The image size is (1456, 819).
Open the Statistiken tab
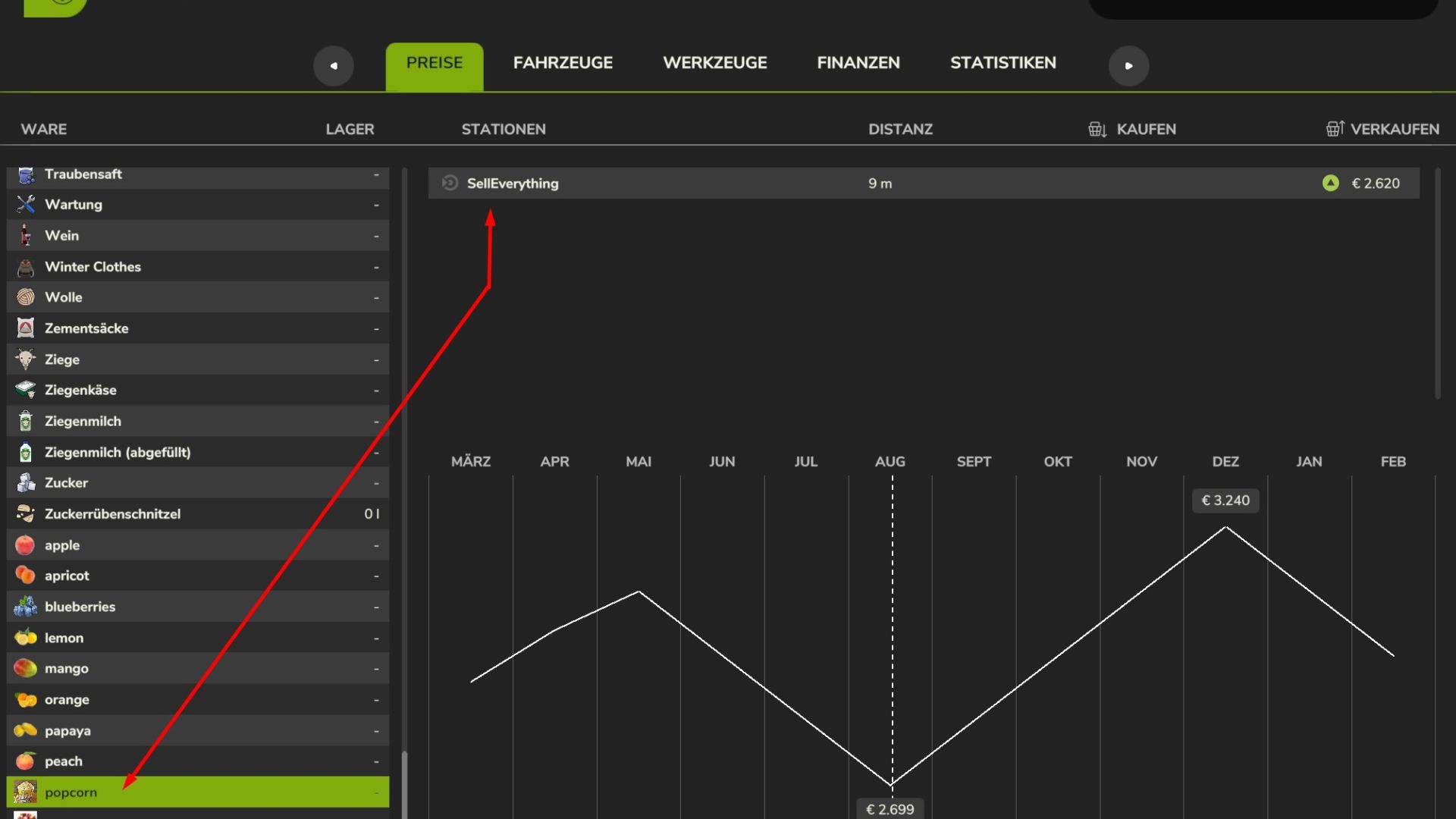pyautogui.click(x=1003, y=63)
